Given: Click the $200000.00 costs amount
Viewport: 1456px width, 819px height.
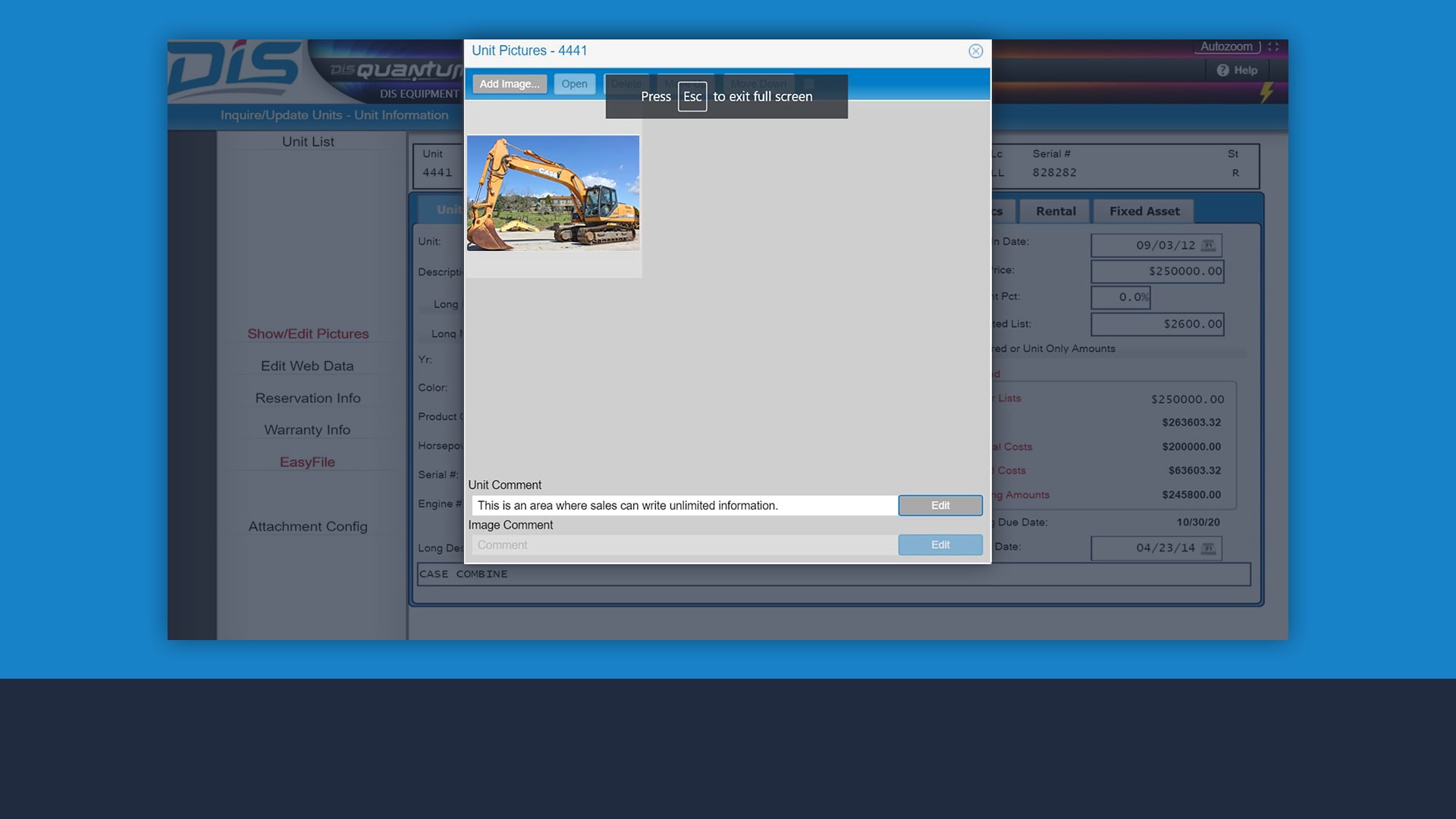Looking at the screenshot, I should tap(1191, 447).
